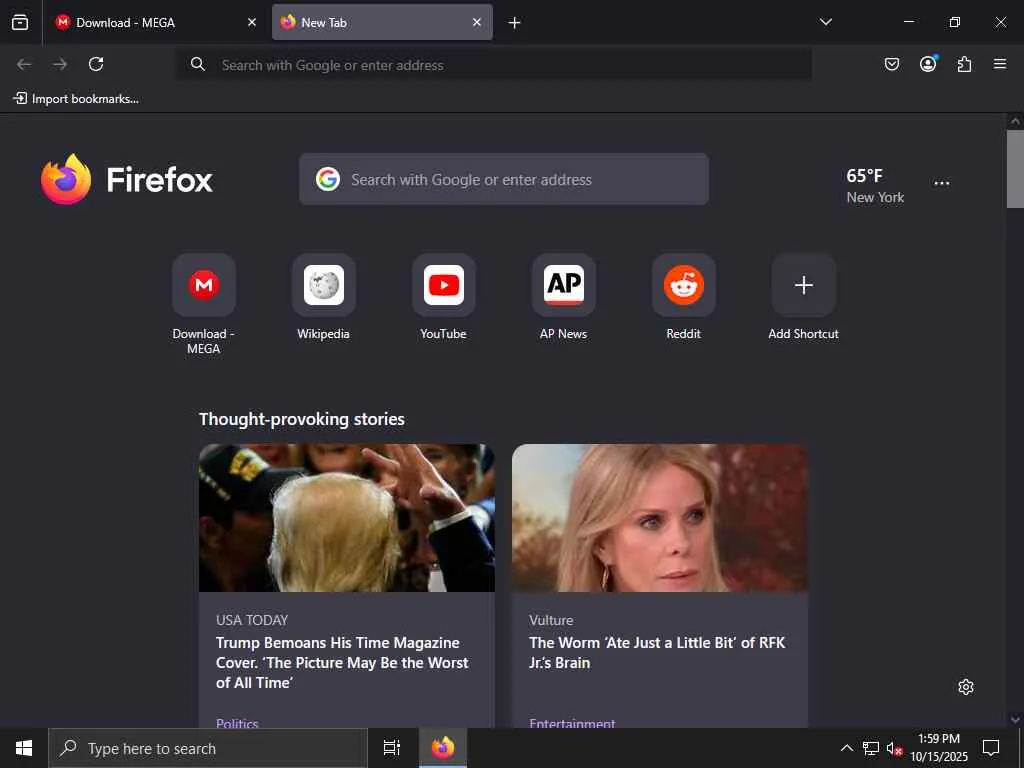Click the page vertical scrollbar thumb
Viewport: 1024px width, 768px height.
(1015, 169)
